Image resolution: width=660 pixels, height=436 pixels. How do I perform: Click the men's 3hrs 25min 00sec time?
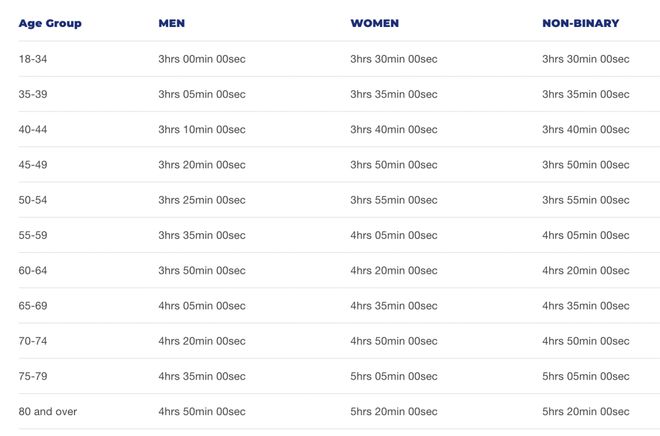(x=202, y=200)
